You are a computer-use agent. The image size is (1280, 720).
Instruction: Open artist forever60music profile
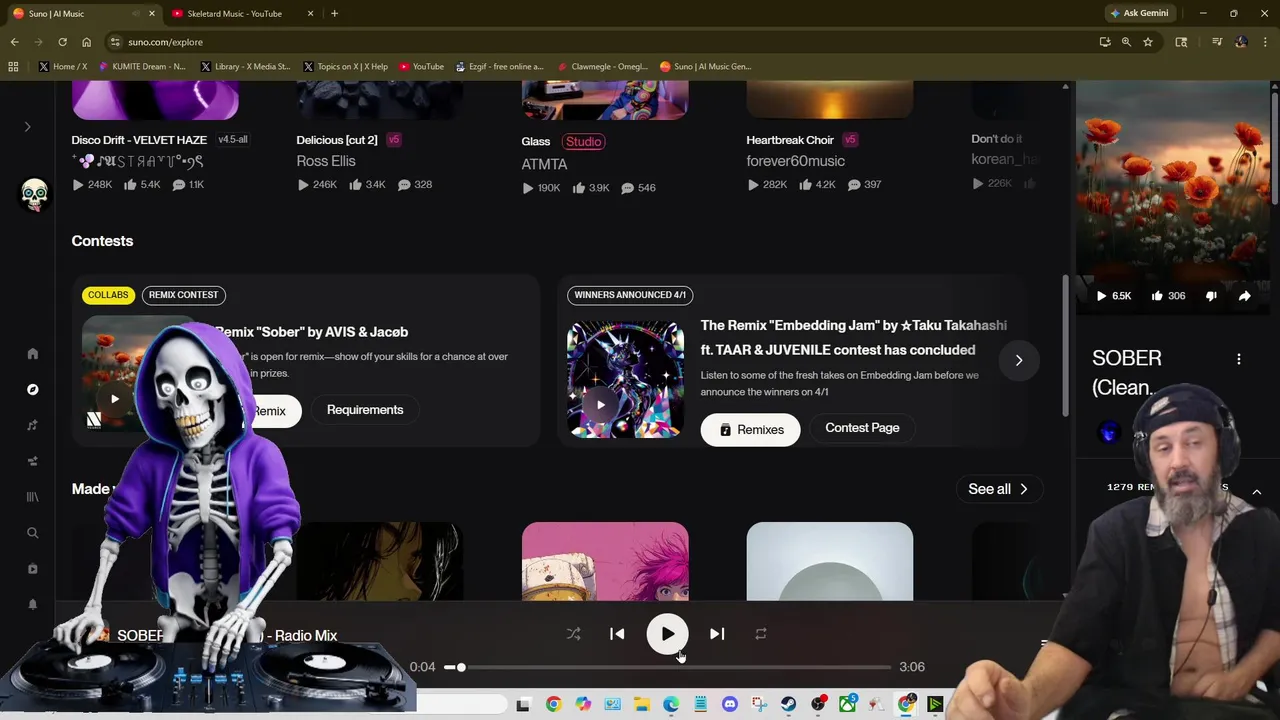coord(795,161)
